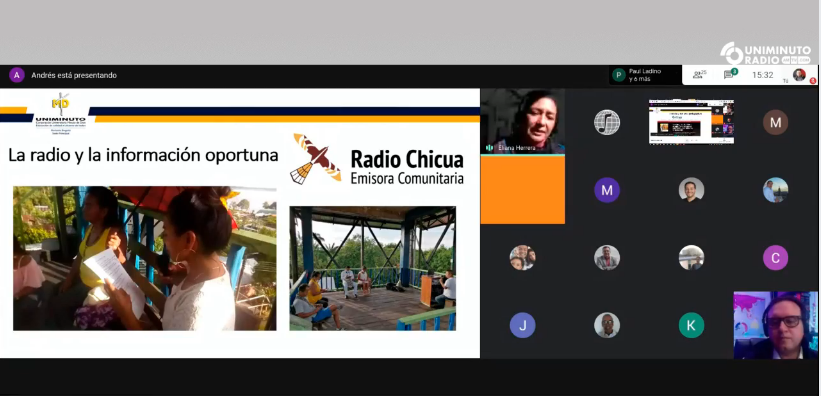Select the music globe participant avatar
This screenshot has width=823, height=397.
[x=607, y=122]
